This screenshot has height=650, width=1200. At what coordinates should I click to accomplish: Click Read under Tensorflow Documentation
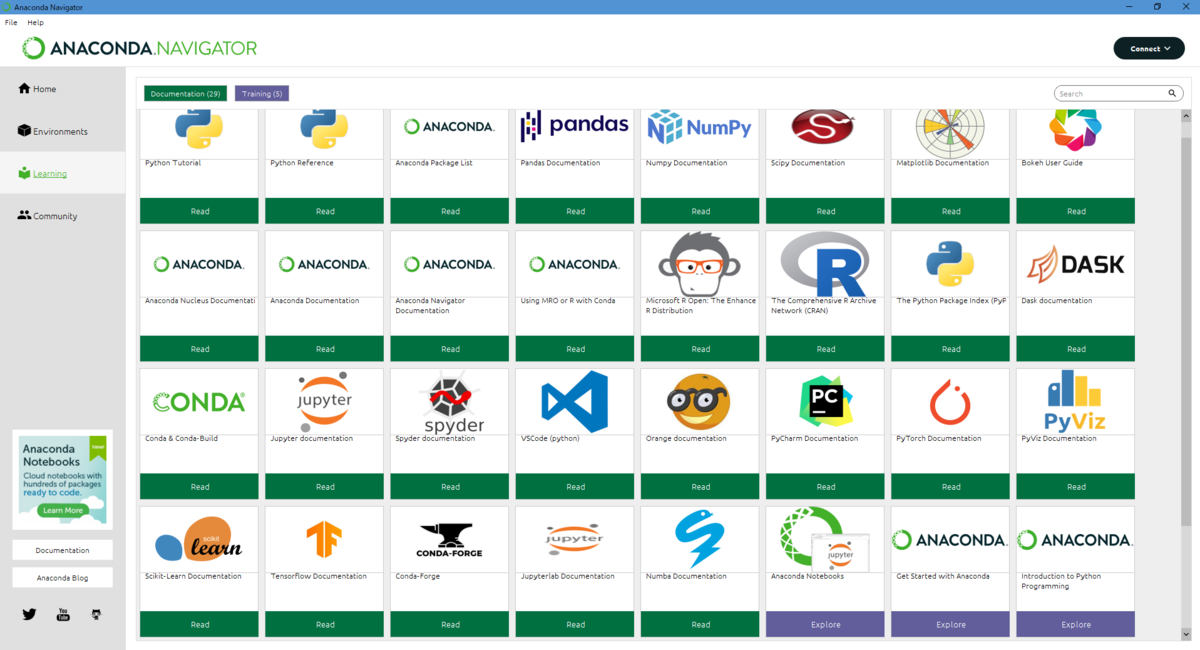[325, 624]
